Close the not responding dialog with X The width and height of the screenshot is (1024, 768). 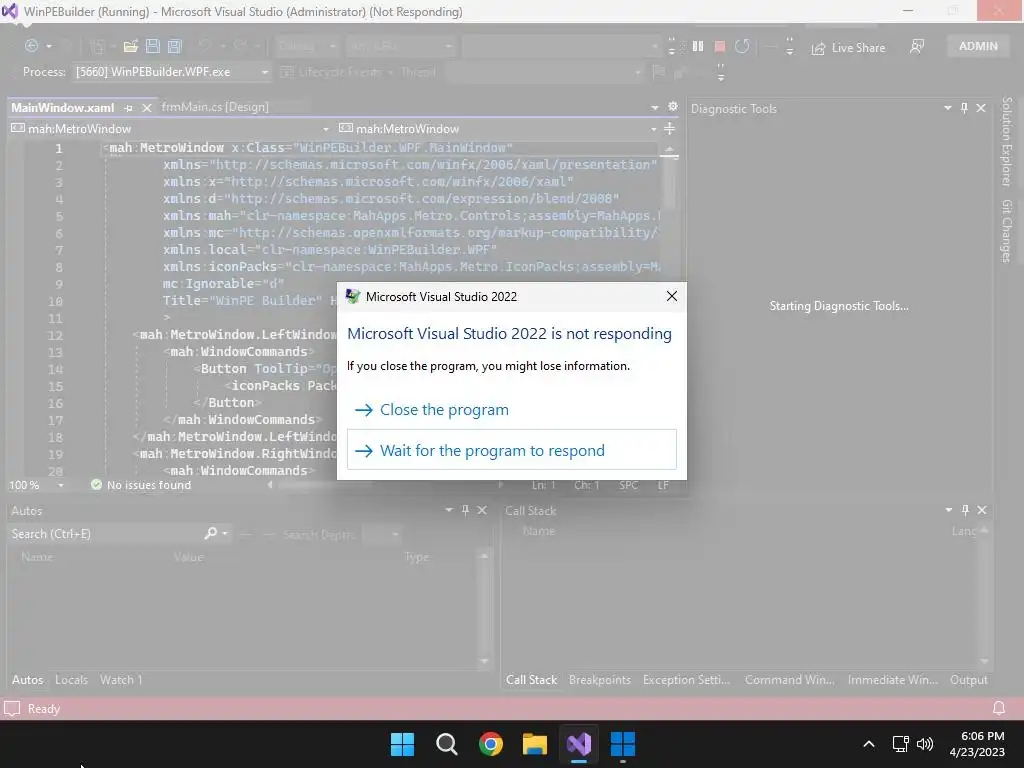tap(671, 296)
